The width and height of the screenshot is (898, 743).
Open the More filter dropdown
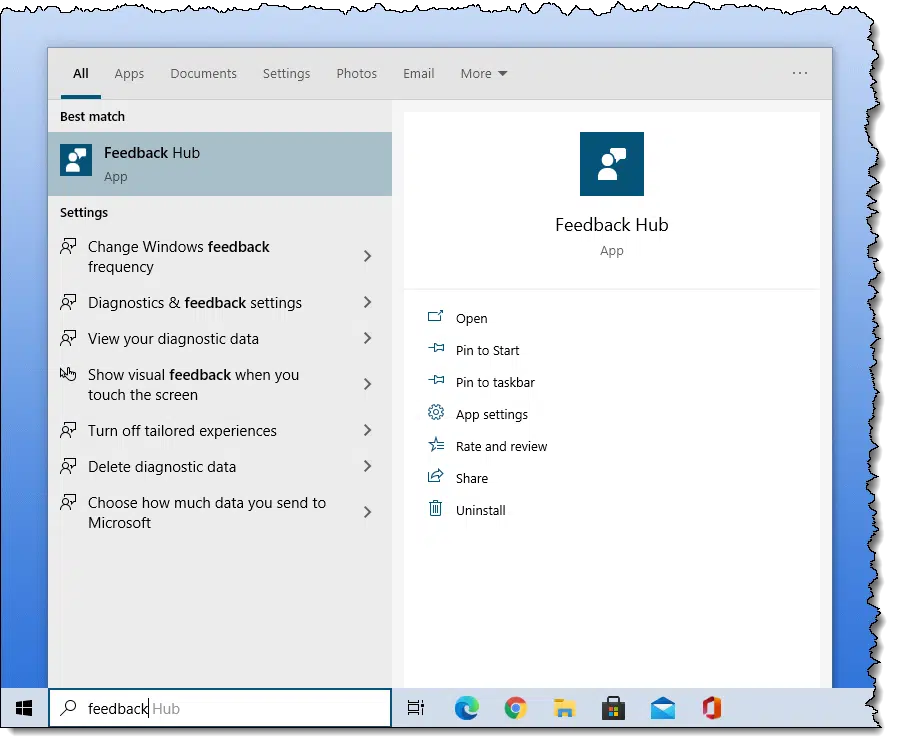[484, 73]
